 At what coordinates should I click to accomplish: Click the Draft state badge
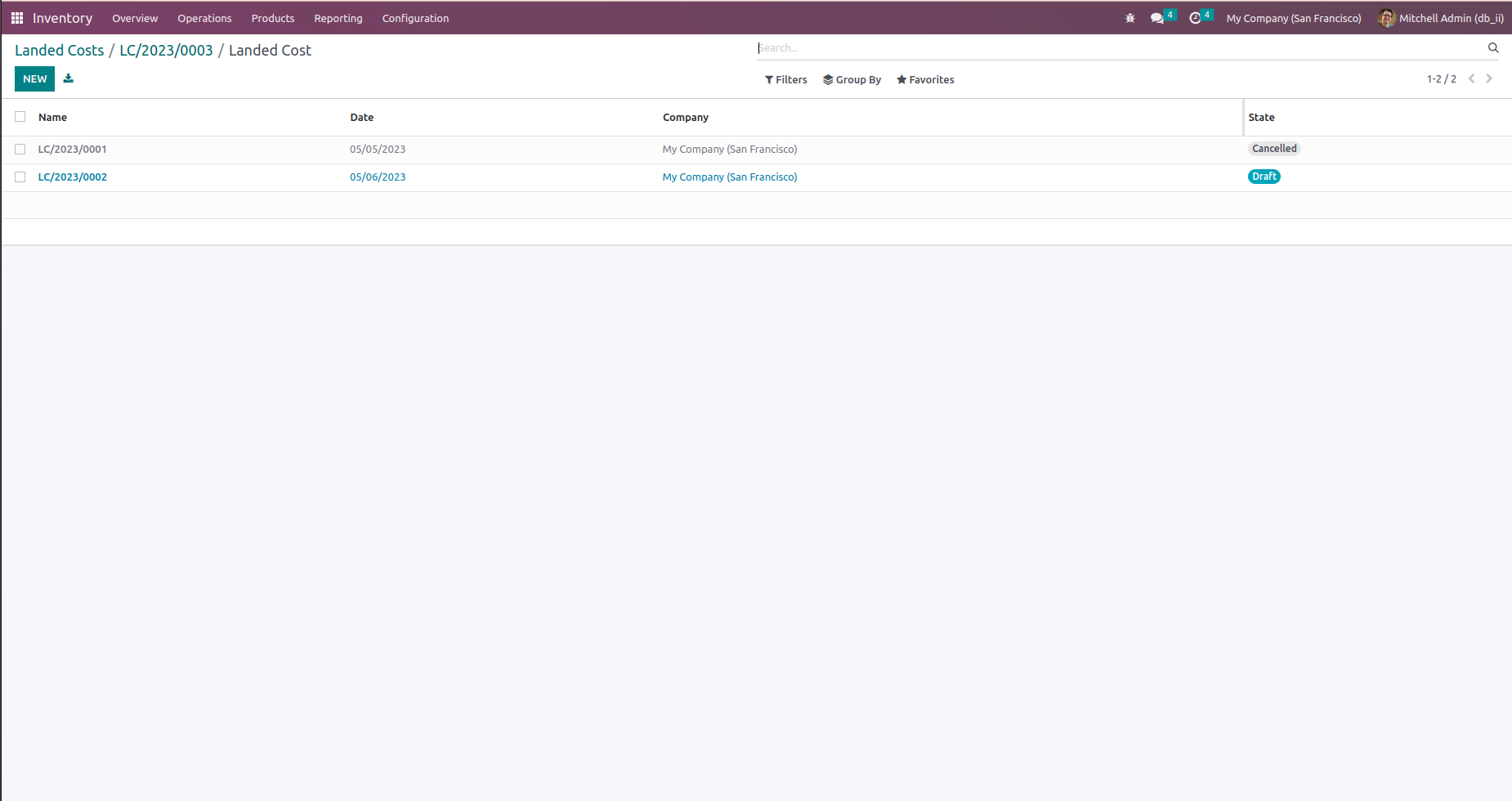1264,177
